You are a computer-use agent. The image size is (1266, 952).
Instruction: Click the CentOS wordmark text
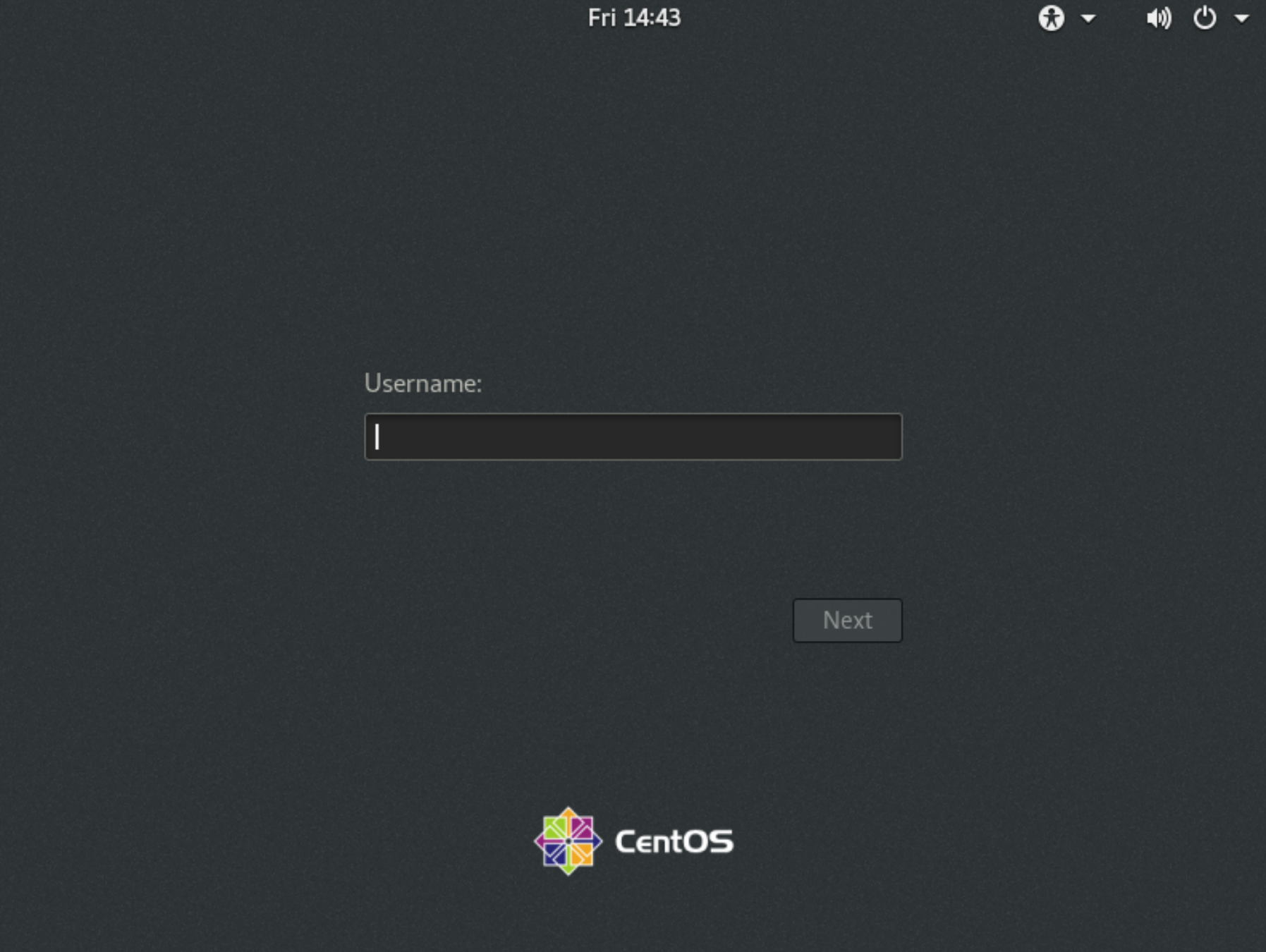[674, 841]
